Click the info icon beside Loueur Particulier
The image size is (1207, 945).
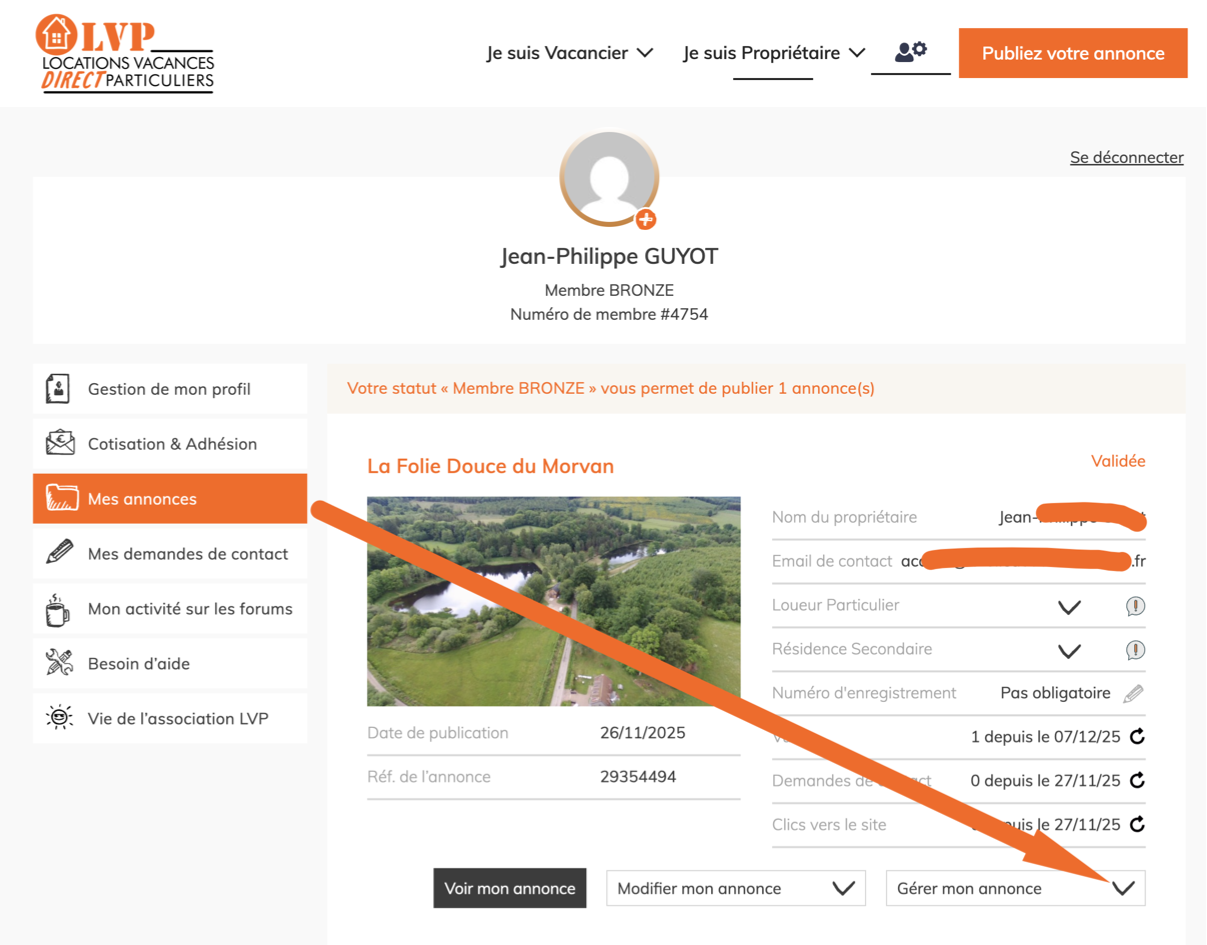(x=1135, y=606)
